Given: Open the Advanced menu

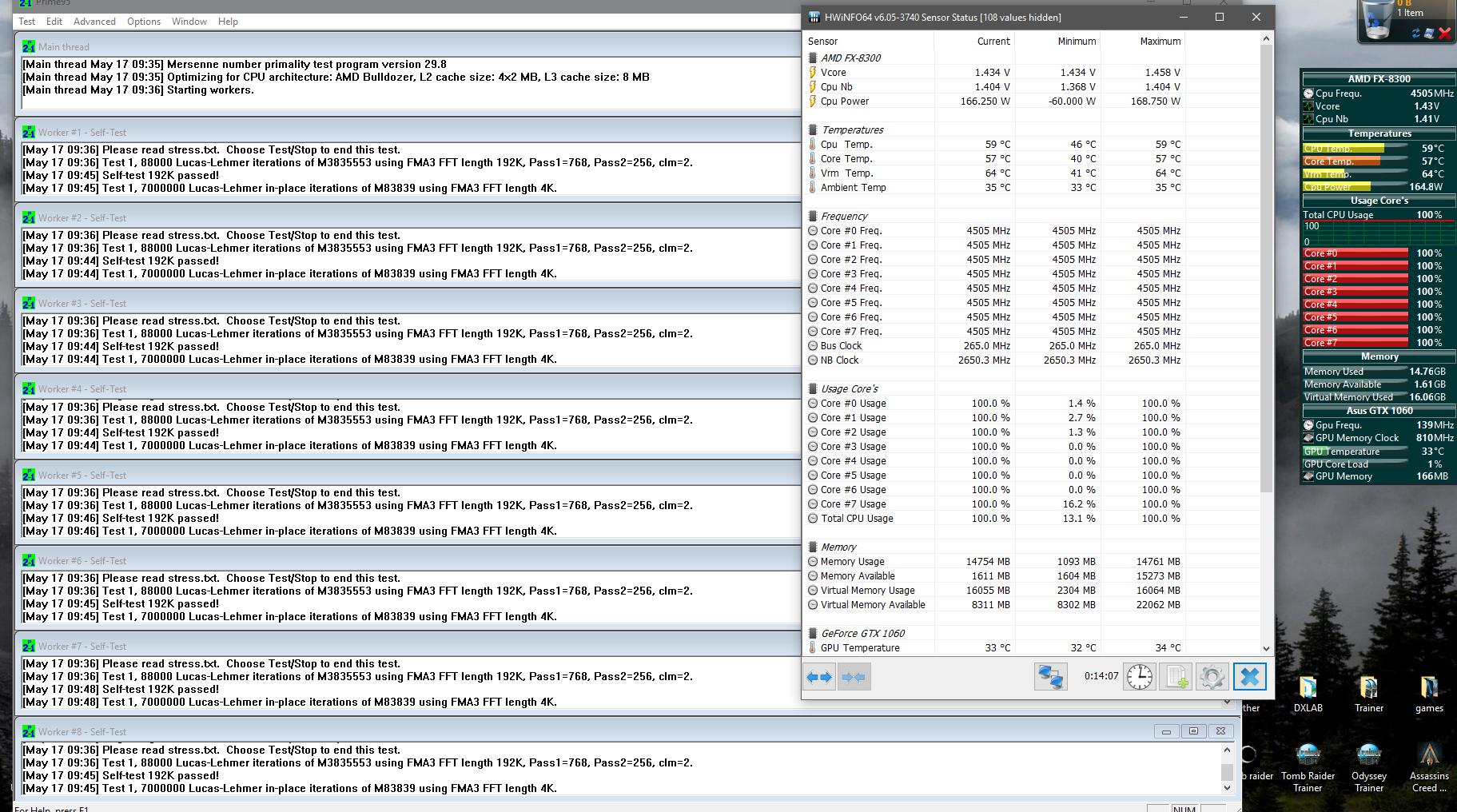Looking at the screenshot, I should pos(94,22).
